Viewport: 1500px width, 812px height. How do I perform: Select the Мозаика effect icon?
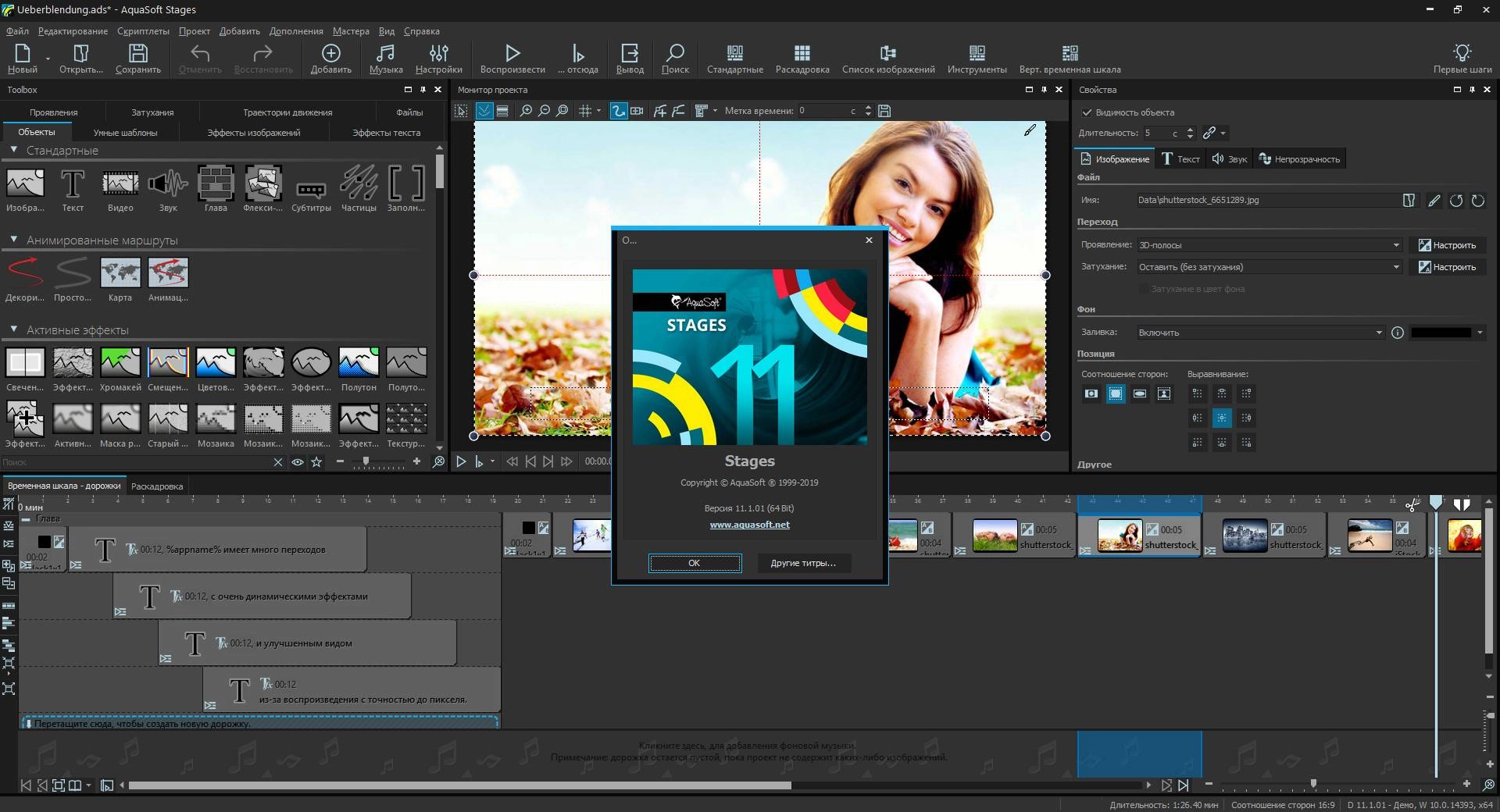coord(216,425)
